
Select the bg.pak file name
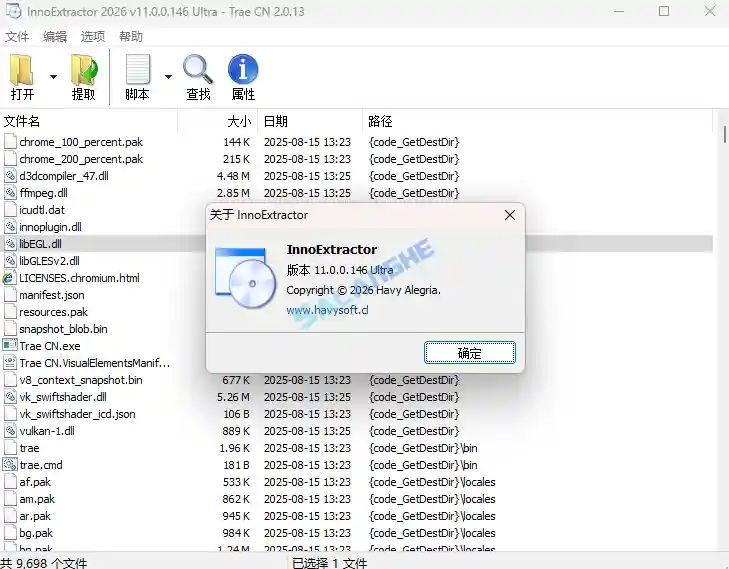pyautogui.click(x=36, y=533)
